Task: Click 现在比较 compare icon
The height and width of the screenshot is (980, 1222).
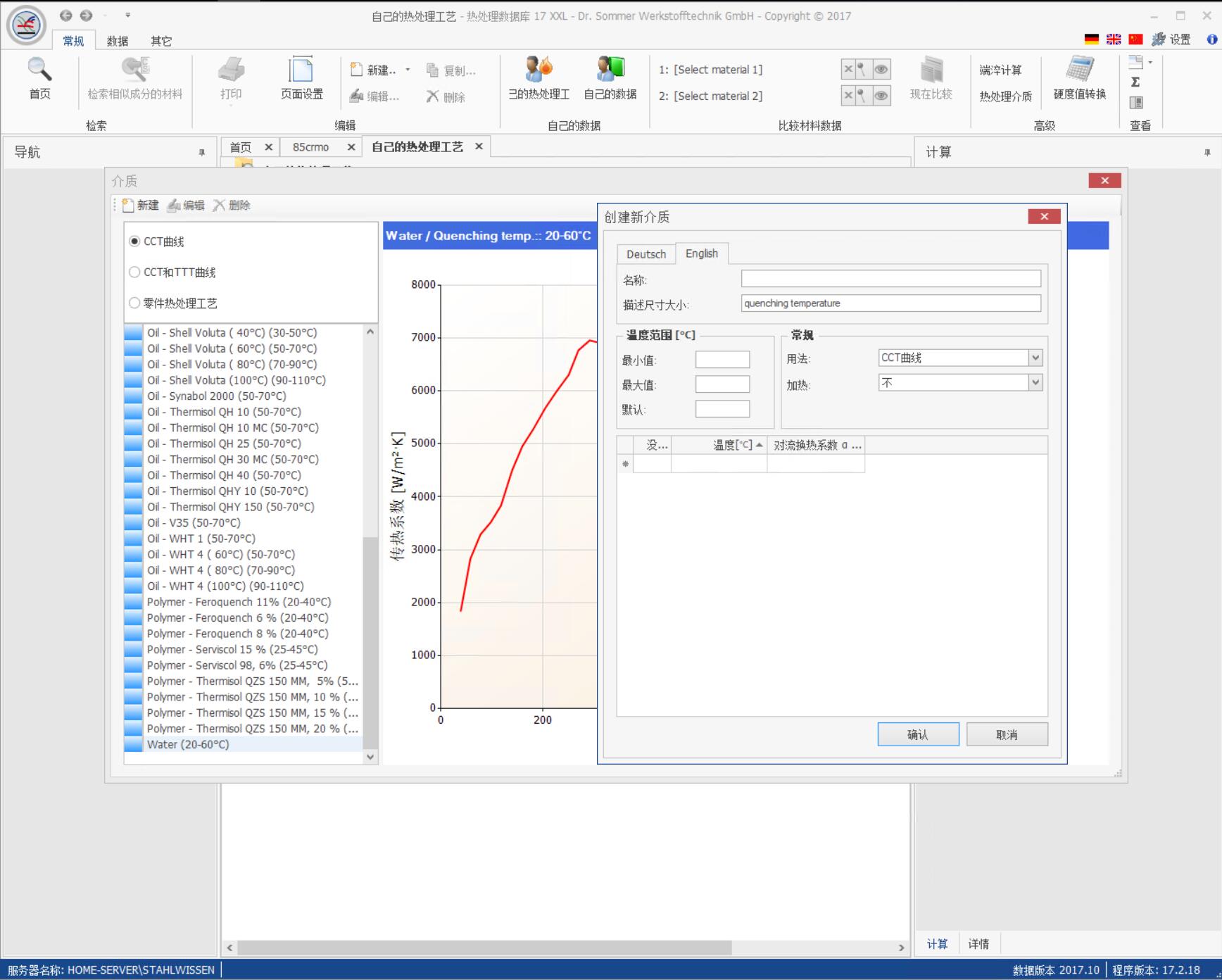Action: pos(931,70)
